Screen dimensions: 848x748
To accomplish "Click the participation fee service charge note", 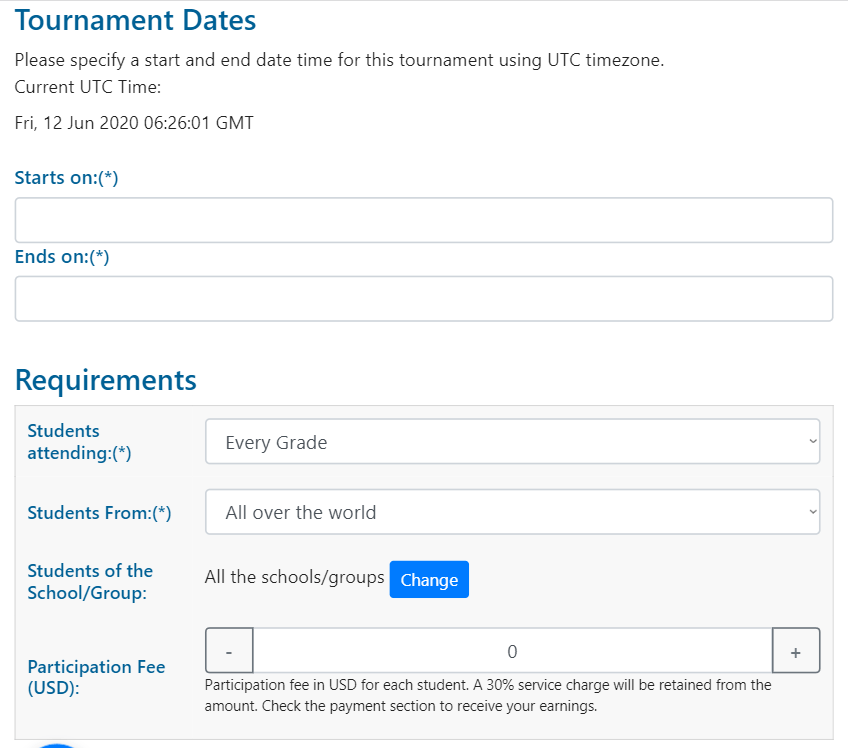I will click(x=488, y=696).
